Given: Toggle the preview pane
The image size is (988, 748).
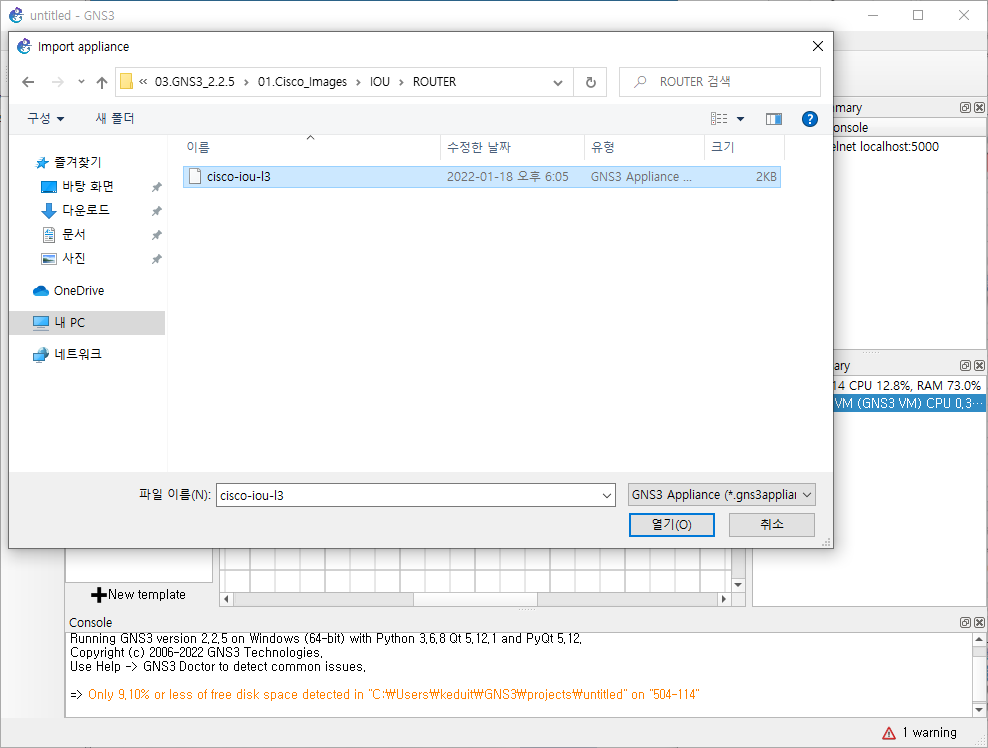Looking at the screenshot, I should pyautogui.click(x=774, y=118).
